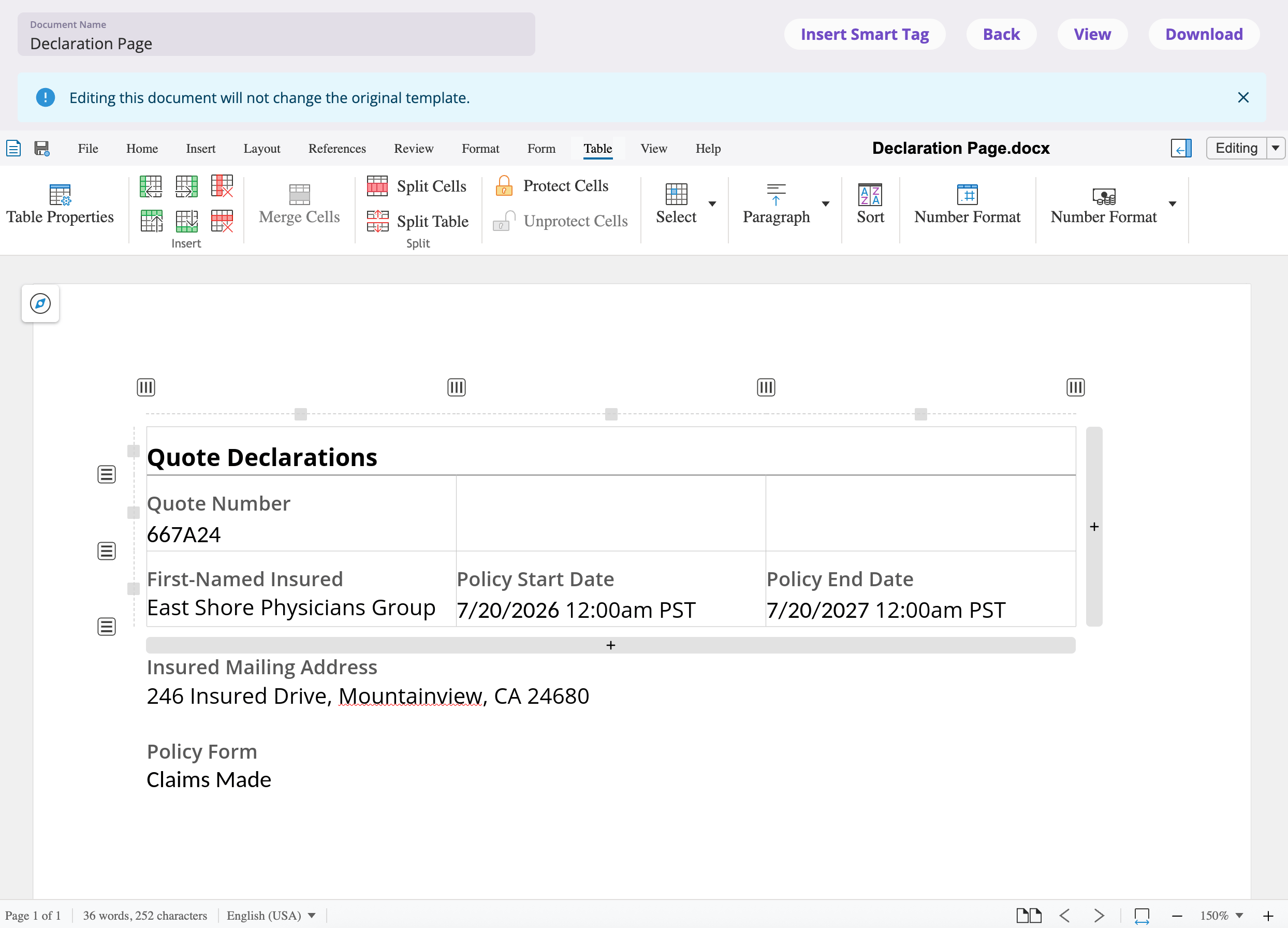This screenshot has width=1288, height=928.
Task: Click the purple View button
Action: pos(1092,34)
